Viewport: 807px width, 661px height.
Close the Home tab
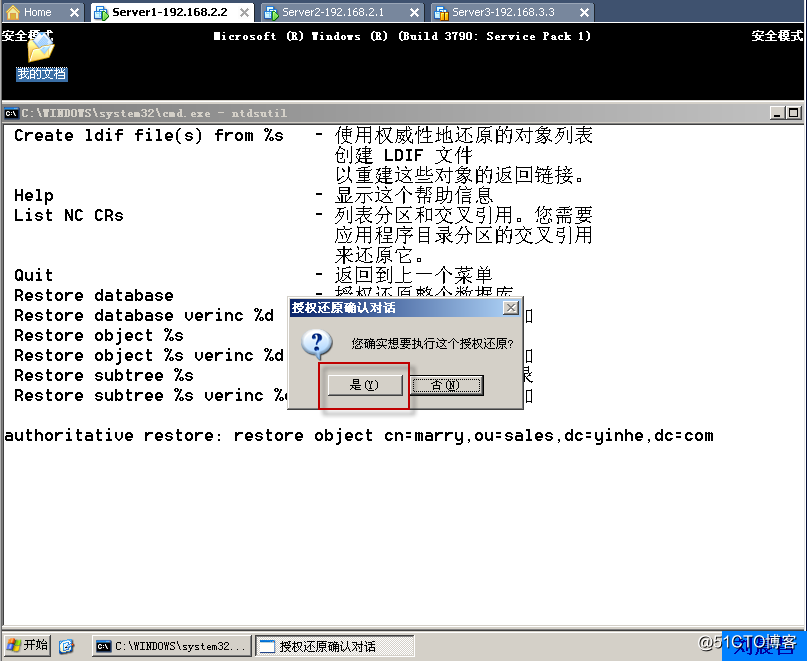coord(74,12)
